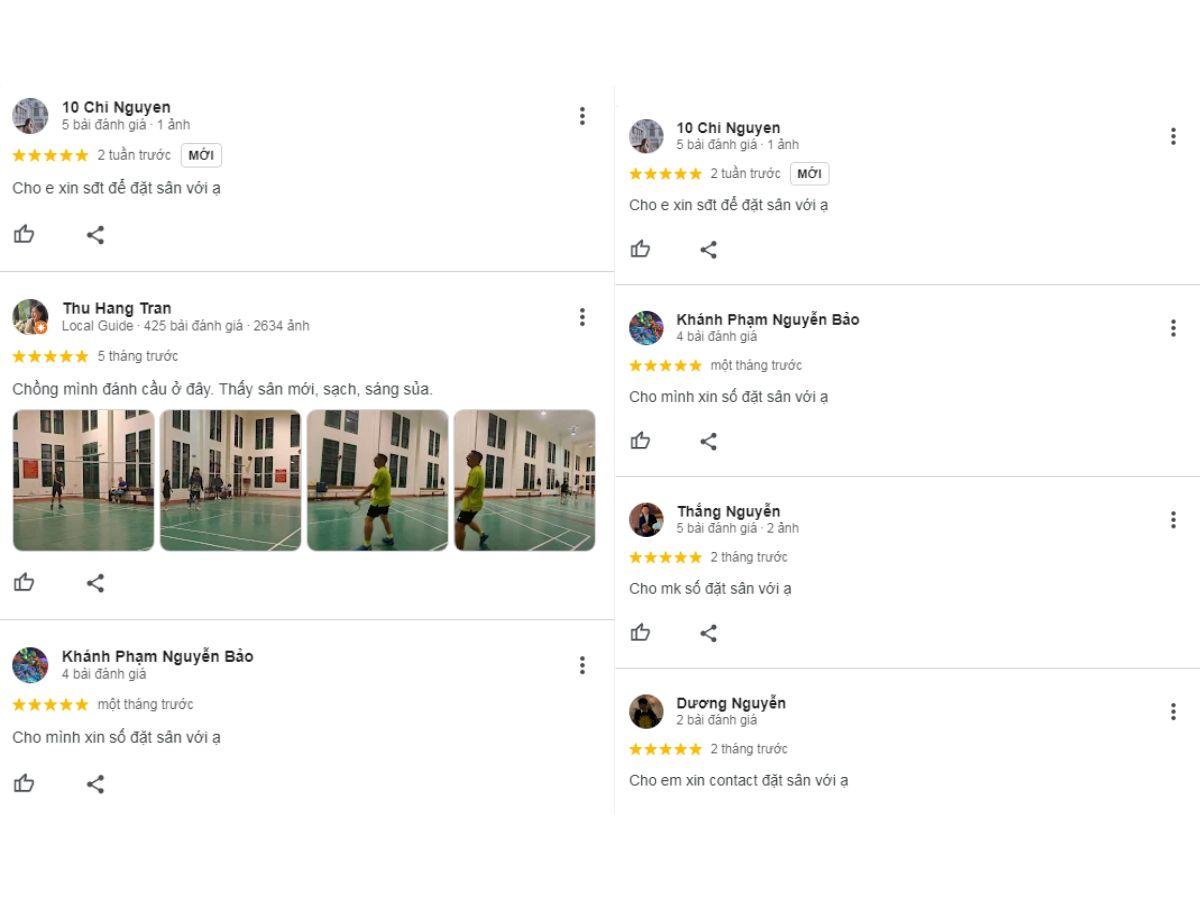This screenshot has height=900, width=1200.
Task: Open Thu Hang Tran's profile name link
Action: 117,308
